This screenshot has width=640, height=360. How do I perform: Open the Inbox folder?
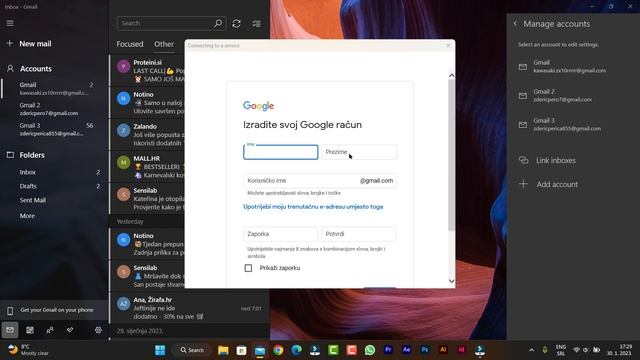54,172
